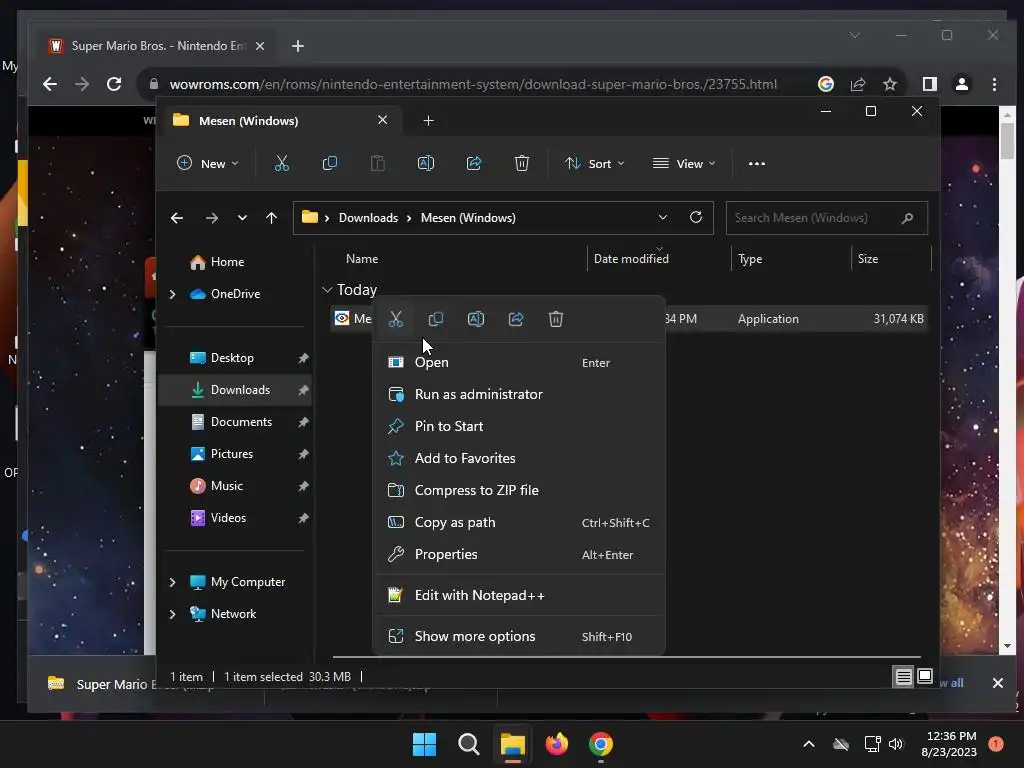Image resolution: width=1024 pixels, height=768 pixels.
Task: Bookmark this page with the star icon
Action: tap(889, 84)
